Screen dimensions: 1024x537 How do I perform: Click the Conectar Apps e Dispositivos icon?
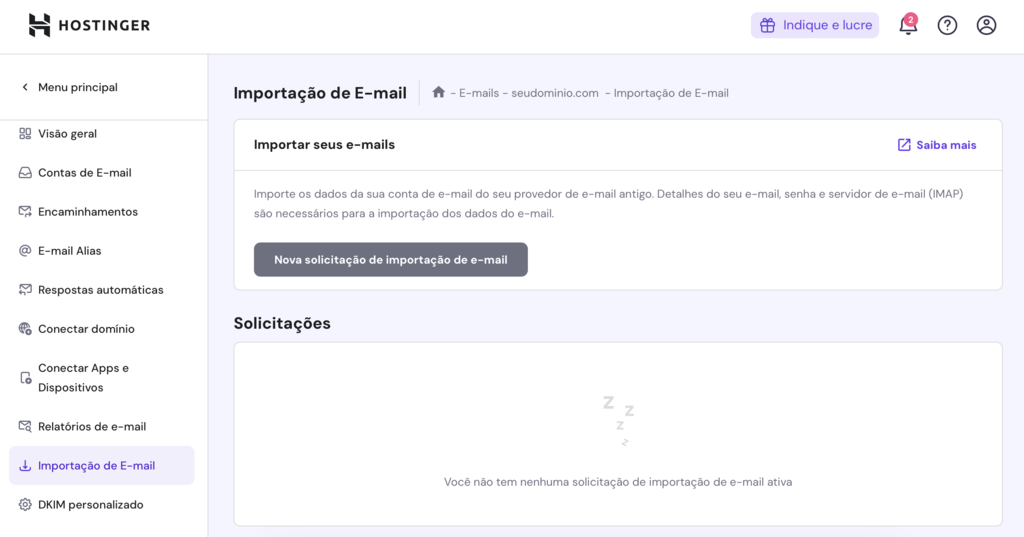[x=25, y=378]
